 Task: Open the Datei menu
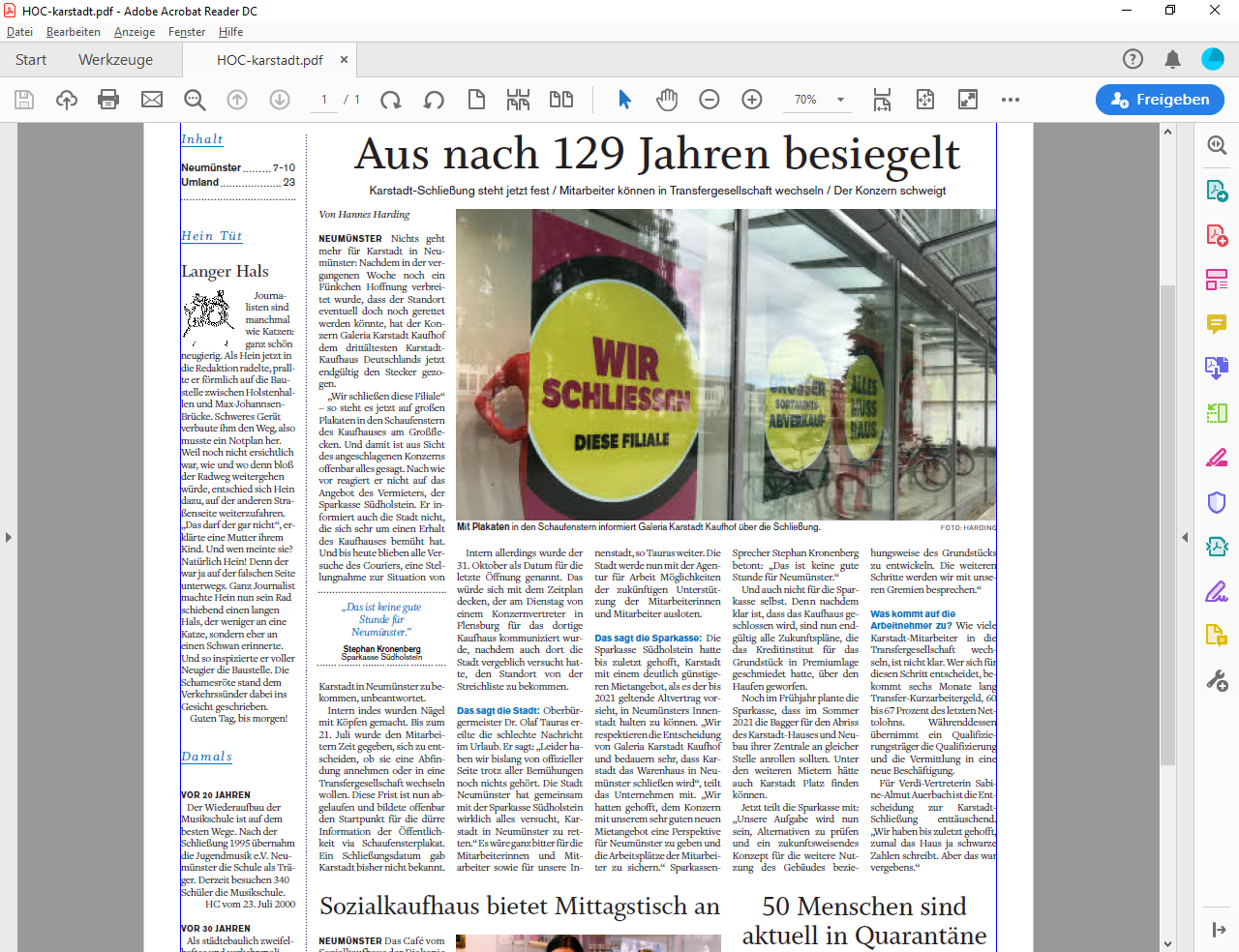19,32
